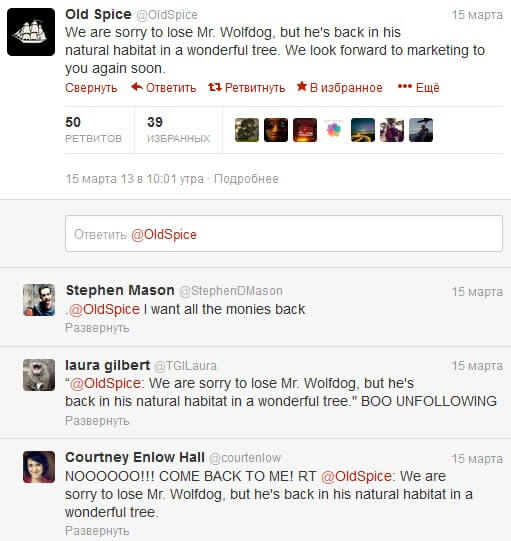Click the favorite star icon (В избранное)

click(302, 86)
